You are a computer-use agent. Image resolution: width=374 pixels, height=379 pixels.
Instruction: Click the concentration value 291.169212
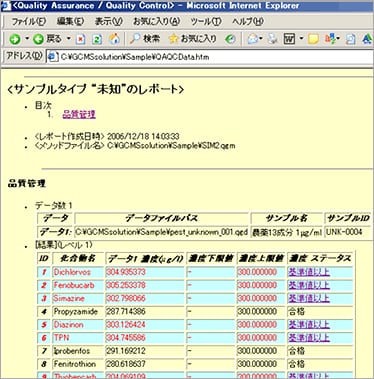[x=126, y=351]
